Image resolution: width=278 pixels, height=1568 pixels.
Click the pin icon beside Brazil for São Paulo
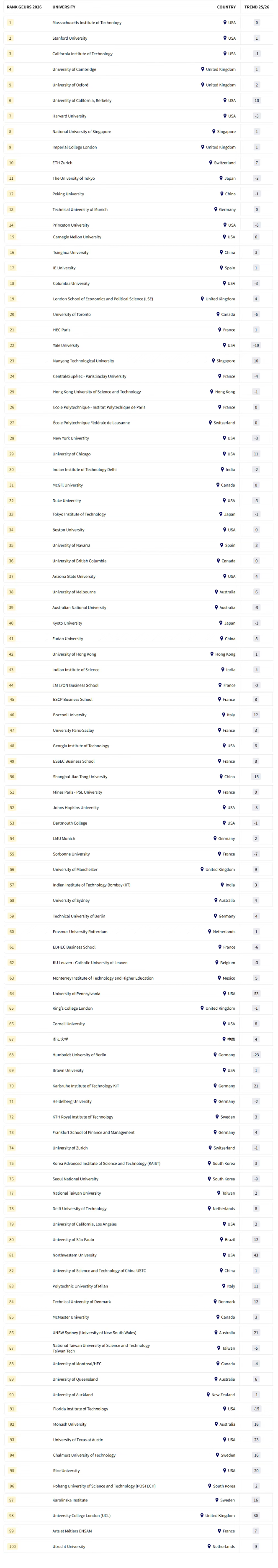pos(222,1239)
